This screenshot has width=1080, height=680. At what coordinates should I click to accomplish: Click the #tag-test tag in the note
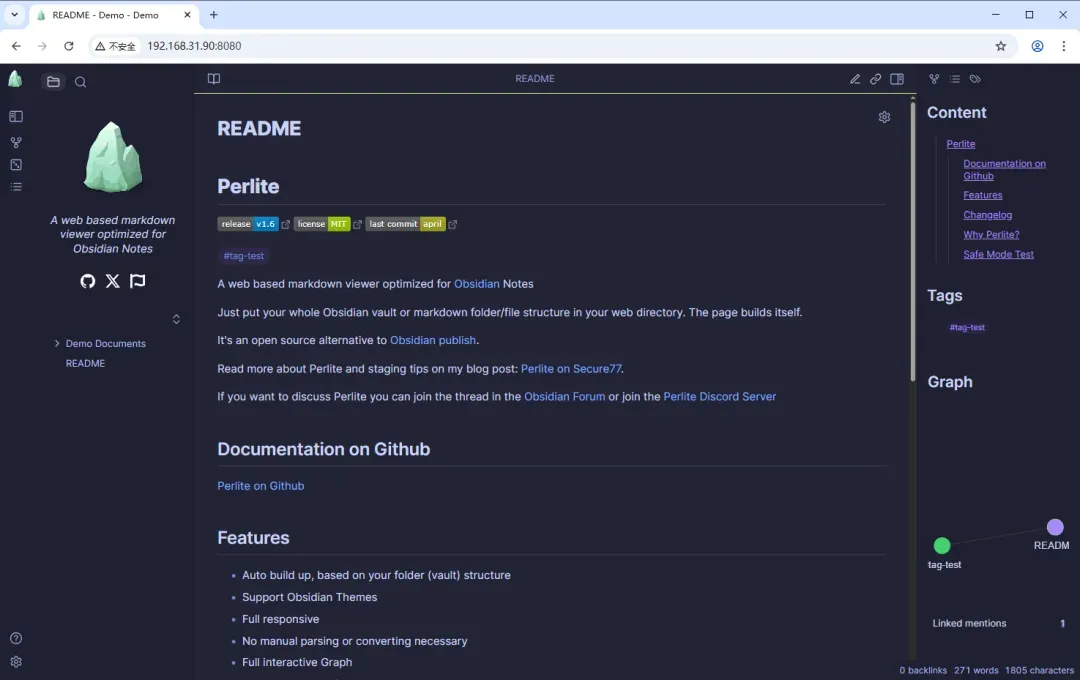pos(244,256)
